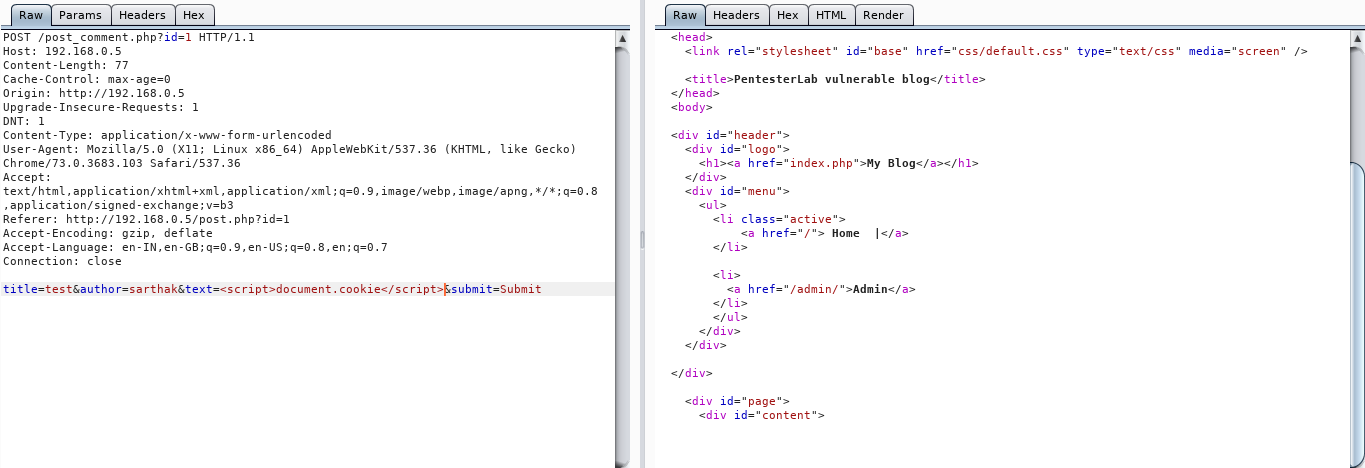1365x468 pixels.
Task: Click the User-Agent header line
Action: [x=290, y=149]
